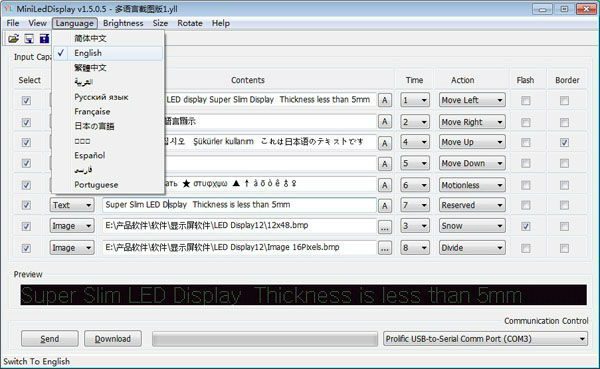Browse image file for 12x48.bmp row
600x369 pixels.
tap(385, 227)
